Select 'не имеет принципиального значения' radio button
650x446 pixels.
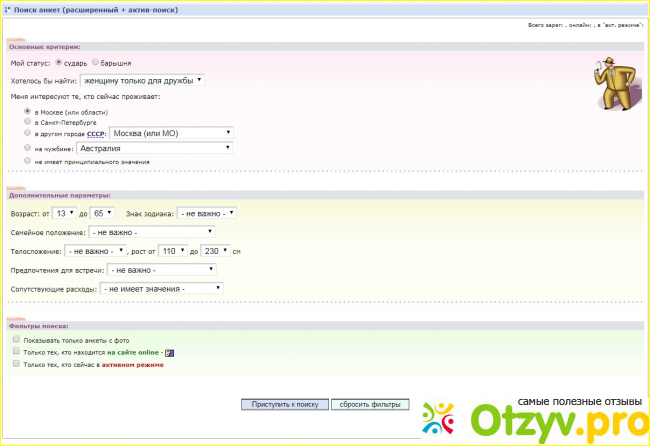[27, 160]
